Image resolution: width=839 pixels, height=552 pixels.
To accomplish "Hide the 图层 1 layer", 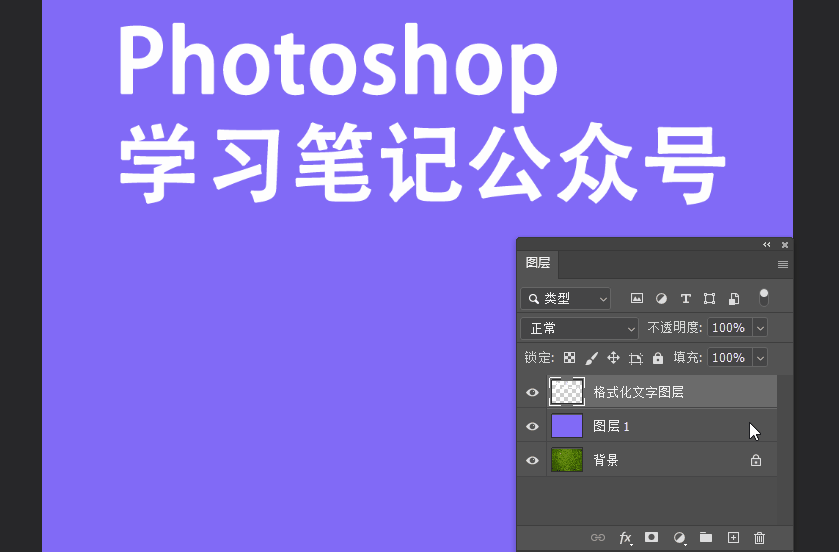I will coord(532,426).
